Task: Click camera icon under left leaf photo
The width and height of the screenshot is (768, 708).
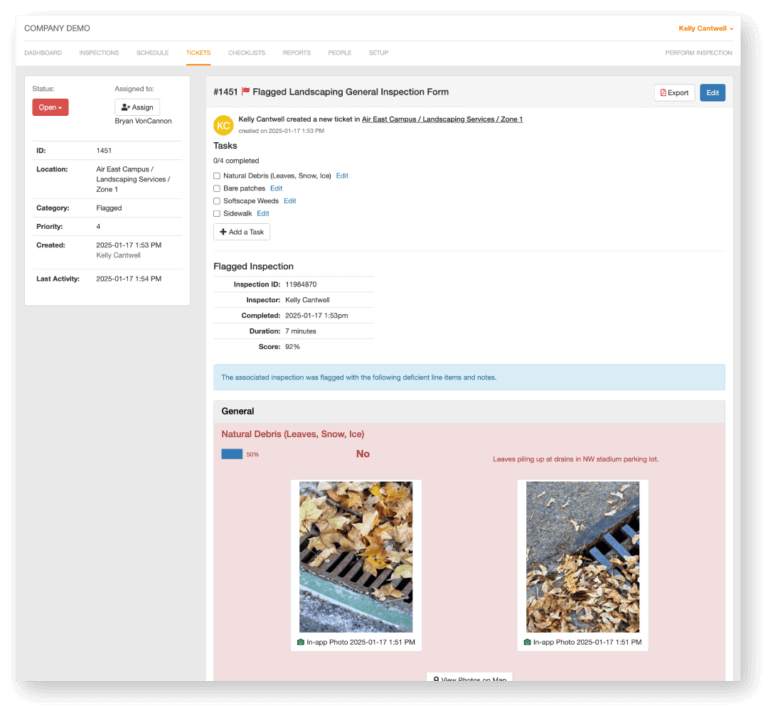Action: pyautogui.click(x=301, y=642)
